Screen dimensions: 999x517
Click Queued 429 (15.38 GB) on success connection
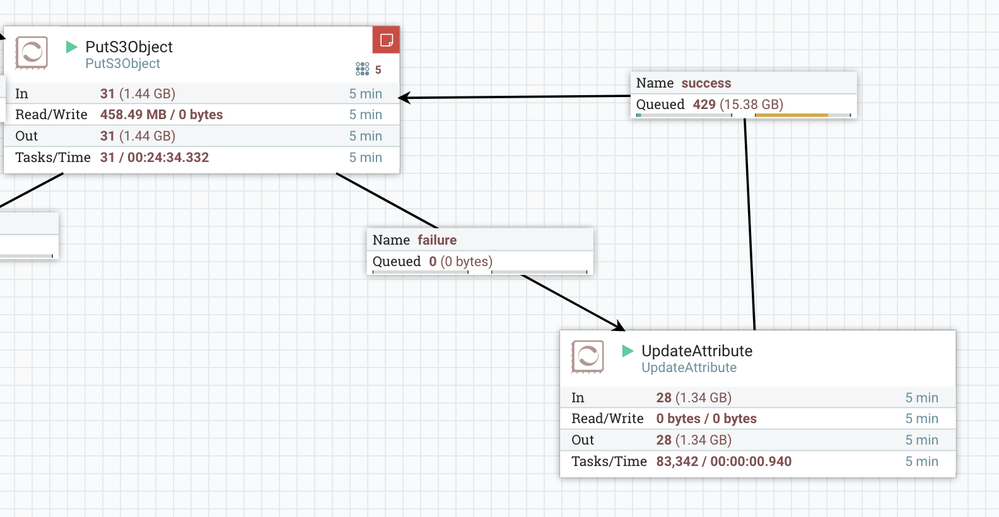click(x=710, y=105)
